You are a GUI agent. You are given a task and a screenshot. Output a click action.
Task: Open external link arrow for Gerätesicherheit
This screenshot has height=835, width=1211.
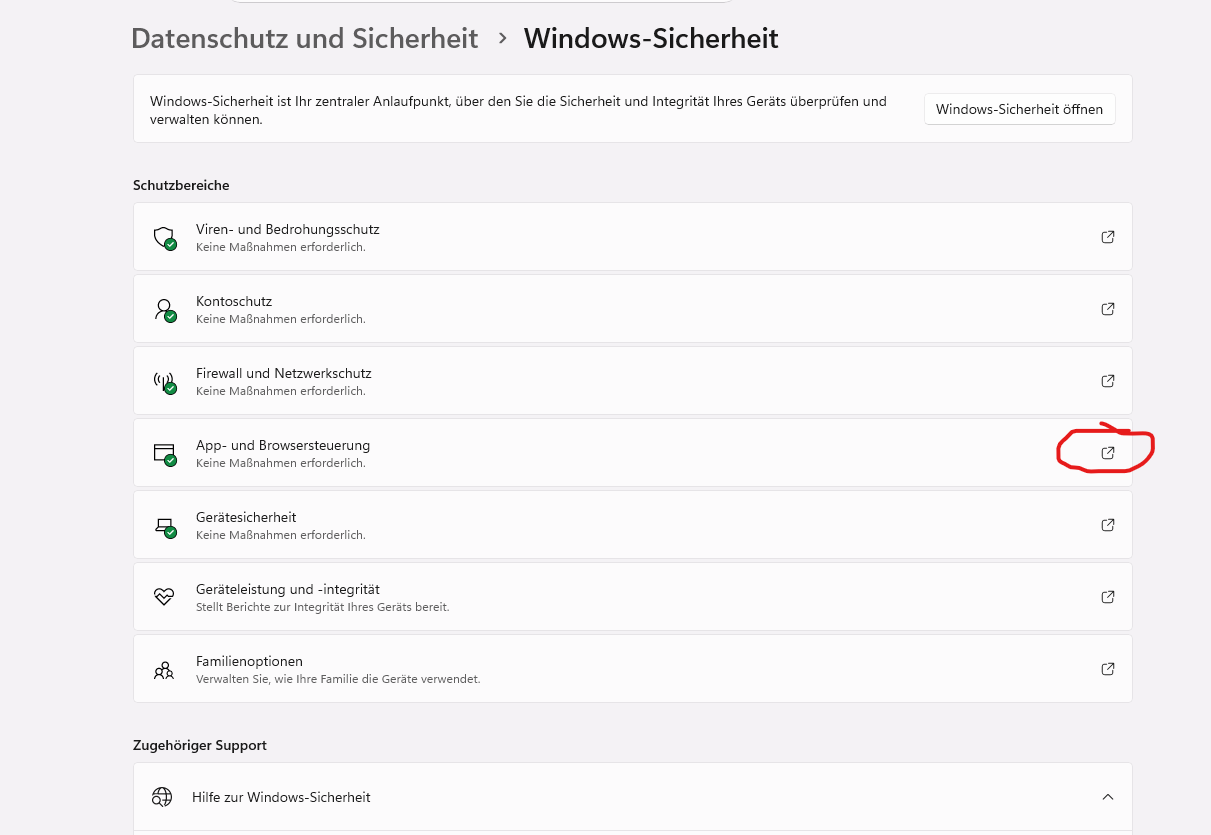pos(1107,525)
